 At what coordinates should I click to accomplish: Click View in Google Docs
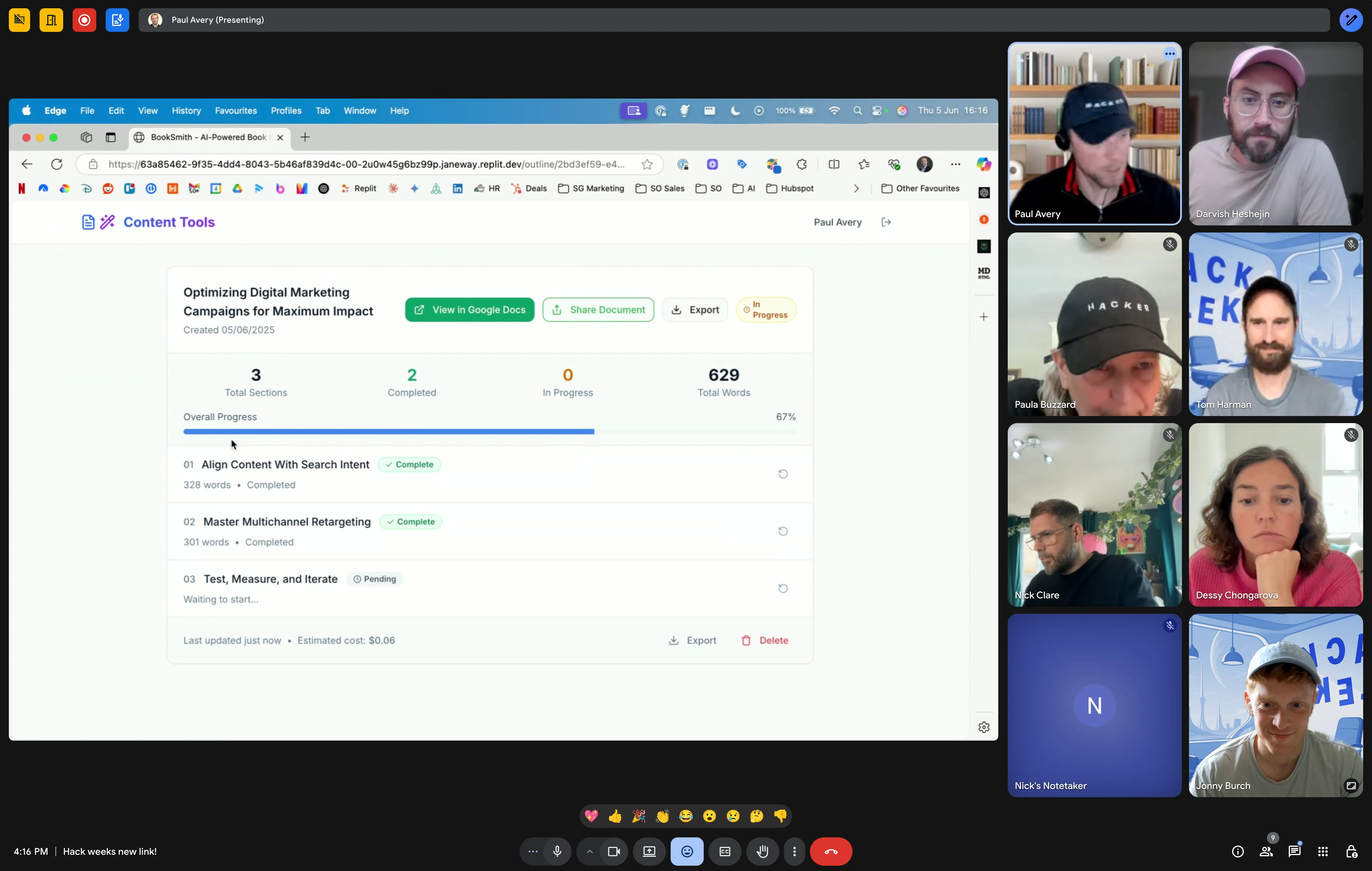469,309
